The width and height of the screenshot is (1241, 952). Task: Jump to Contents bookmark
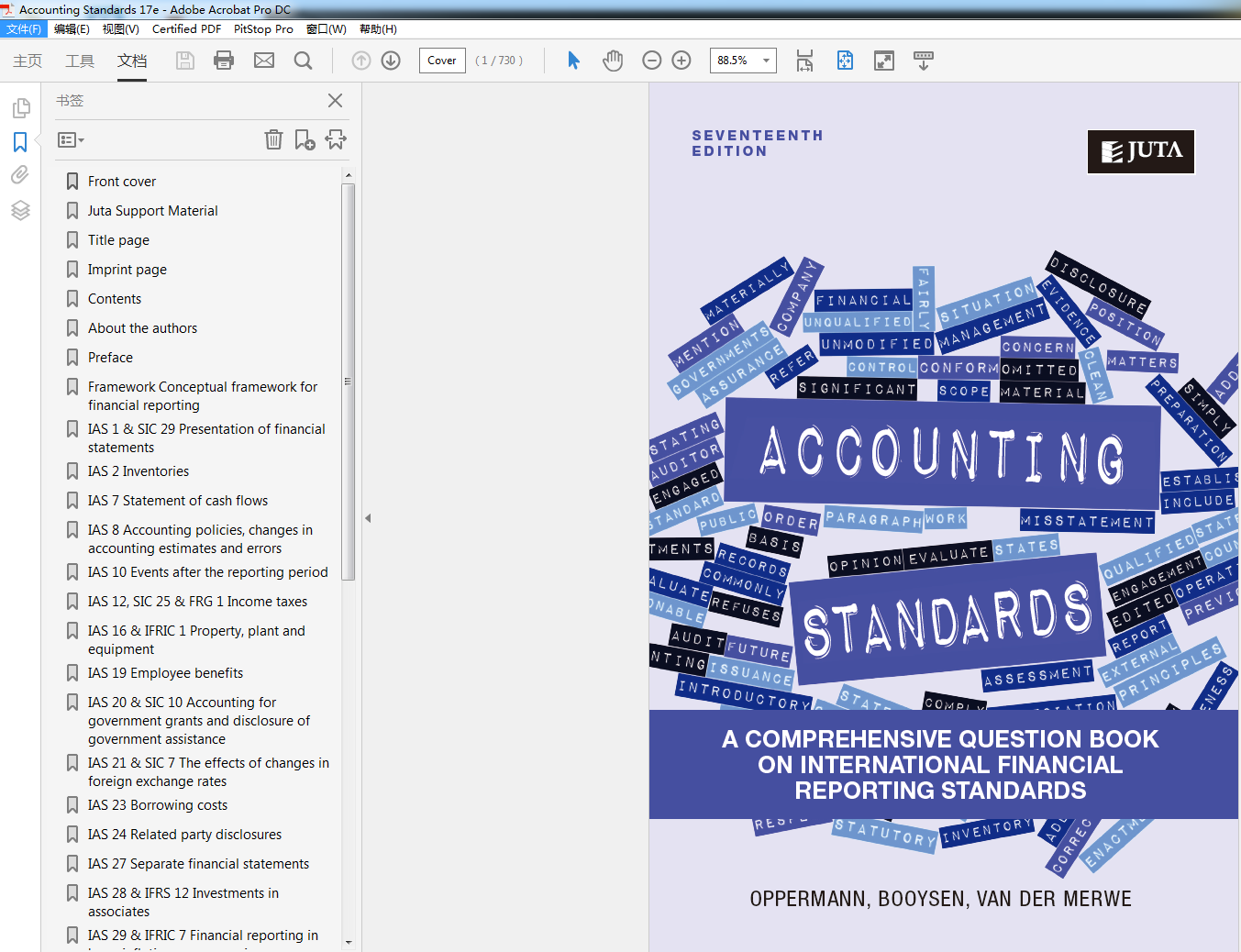pos(115,299)
